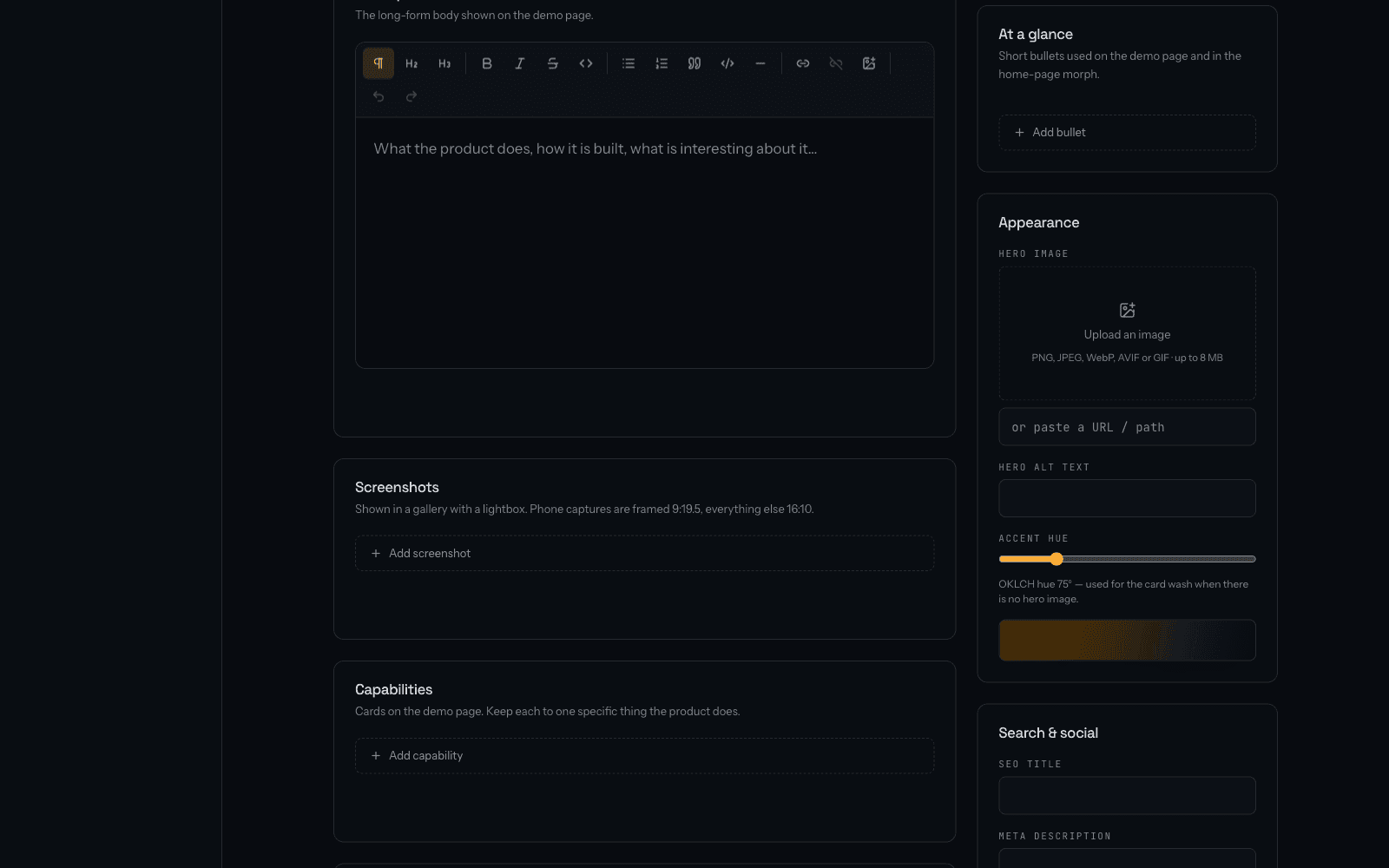Screen dimensions: 1389x868
Task: Click the Accent Hue slider track
Action: [x=1127, y=559]
